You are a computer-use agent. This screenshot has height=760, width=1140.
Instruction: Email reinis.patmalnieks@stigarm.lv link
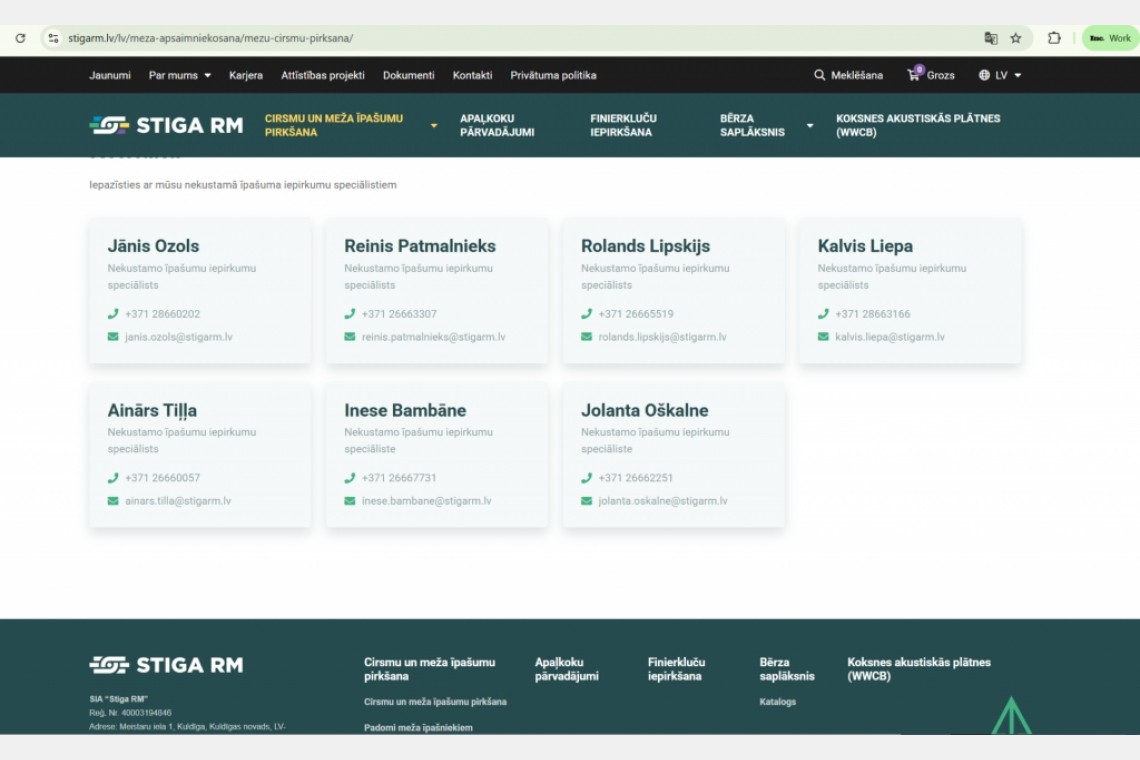[433, 337]
